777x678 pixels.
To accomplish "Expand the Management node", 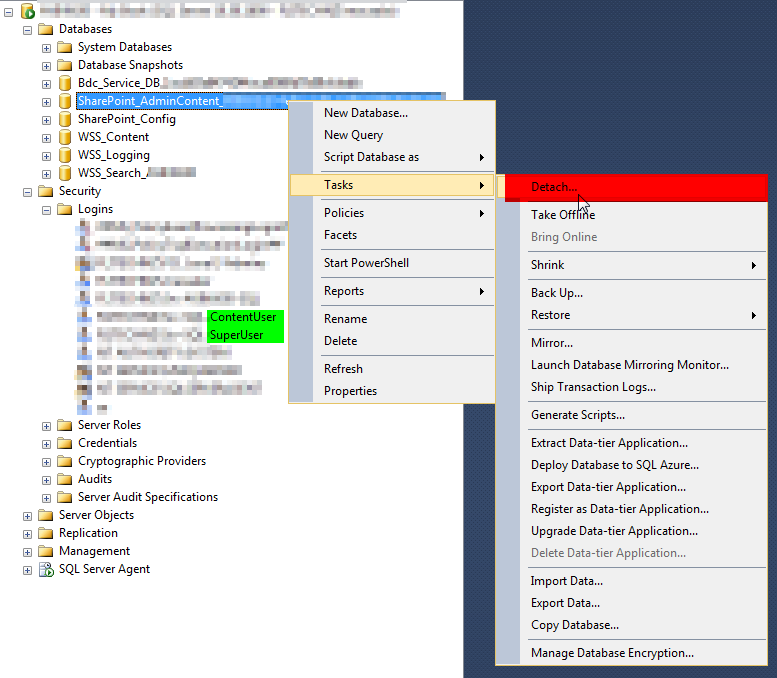I will pos(27,552).
